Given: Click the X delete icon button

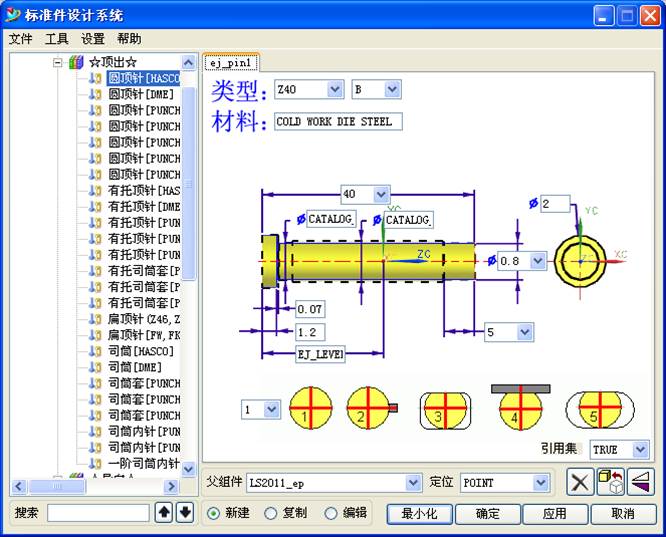Looking at the screenshot, I should click(581, 482).
